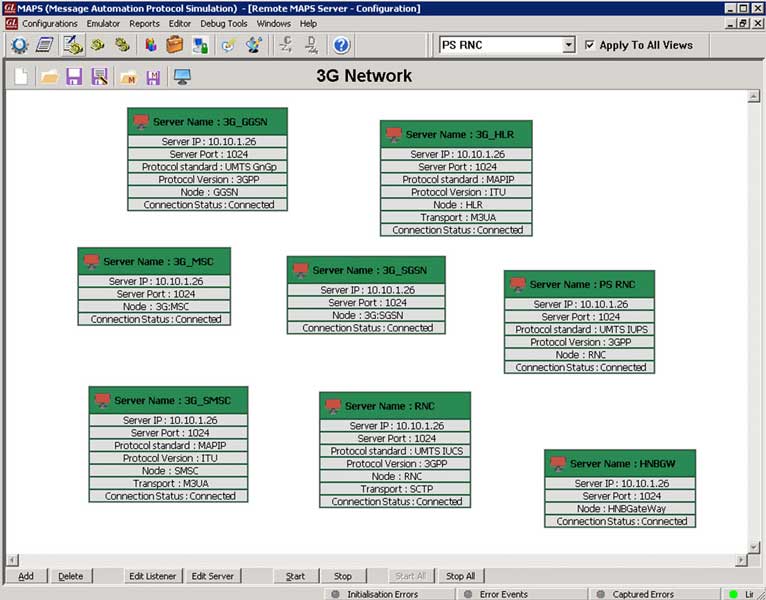Click the open folder icon in second toolbar
766x600 pixels.
click(x=49, y=77)
